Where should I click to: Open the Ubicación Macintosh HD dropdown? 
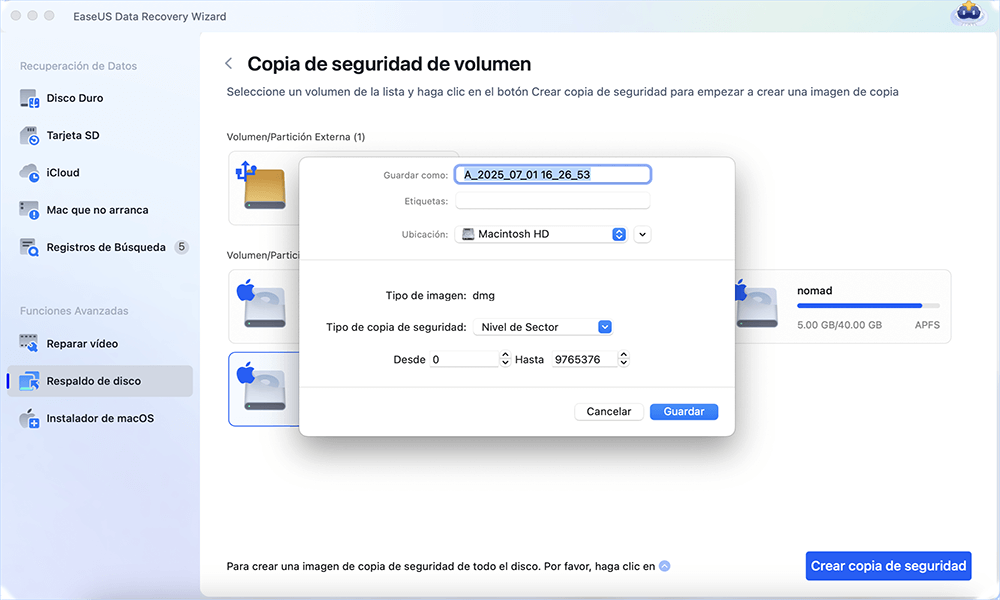pos(541,234)
